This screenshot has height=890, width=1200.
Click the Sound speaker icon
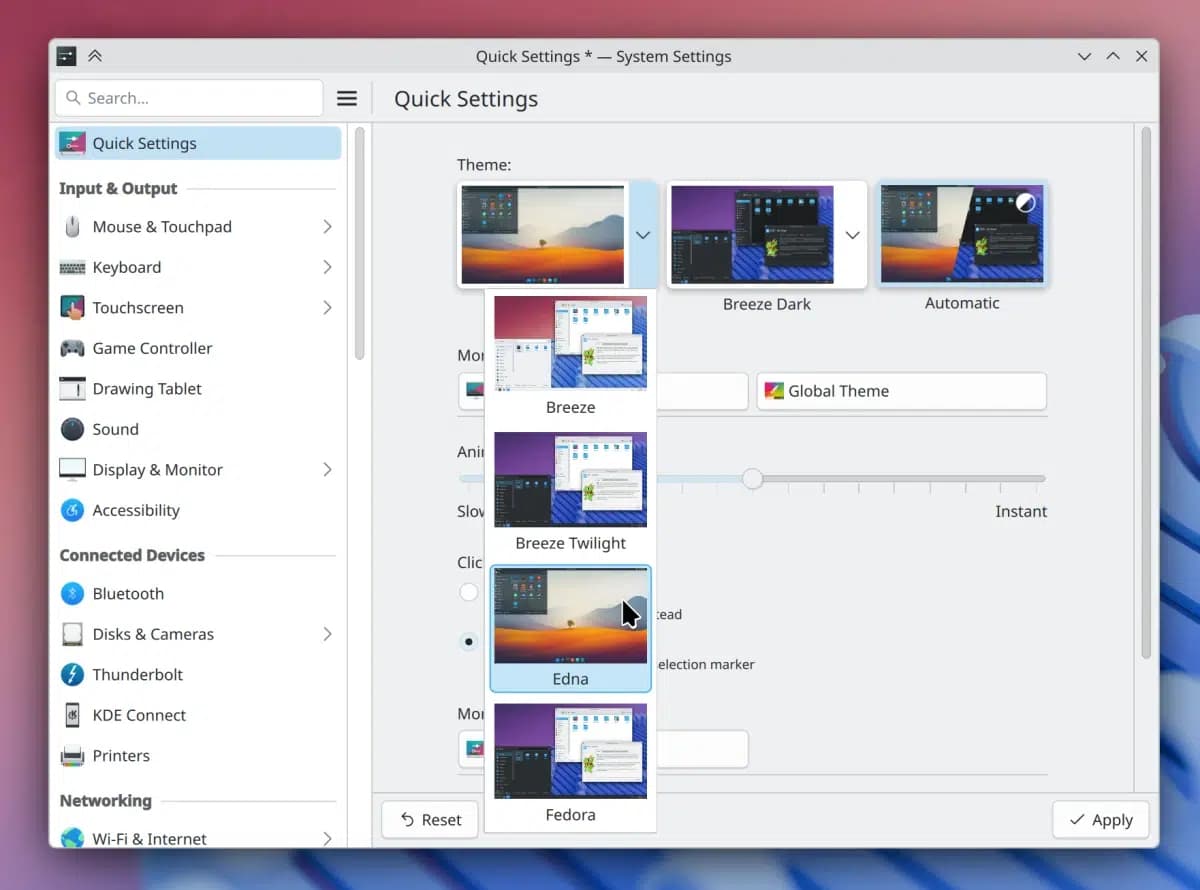point(72,429)
